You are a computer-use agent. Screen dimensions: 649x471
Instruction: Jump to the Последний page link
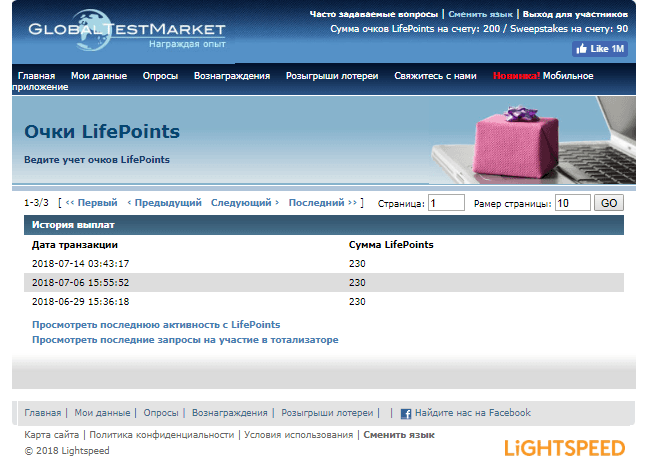317,203
